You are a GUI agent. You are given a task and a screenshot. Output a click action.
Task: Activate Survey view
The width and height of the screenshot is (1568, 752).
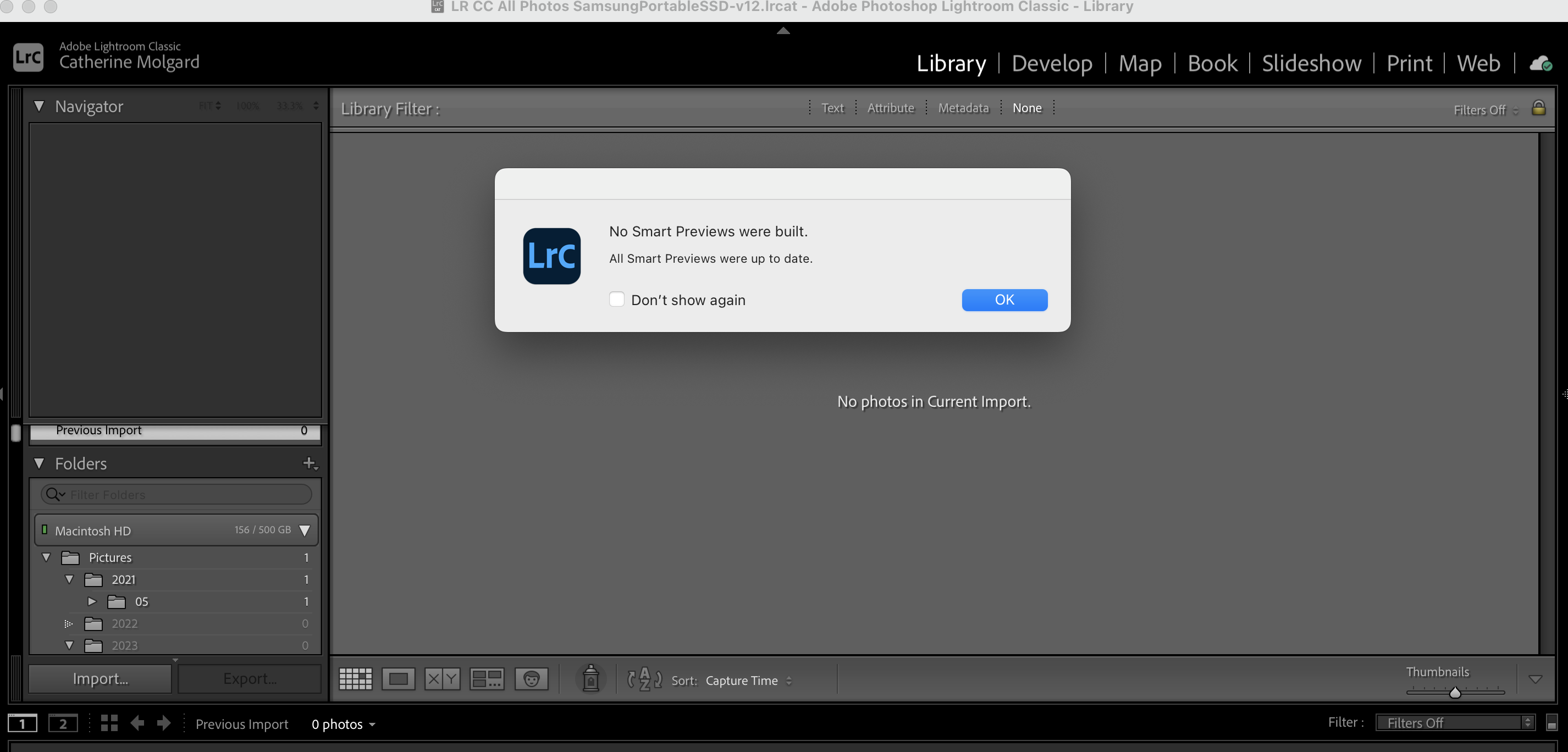tap(487, 678)
